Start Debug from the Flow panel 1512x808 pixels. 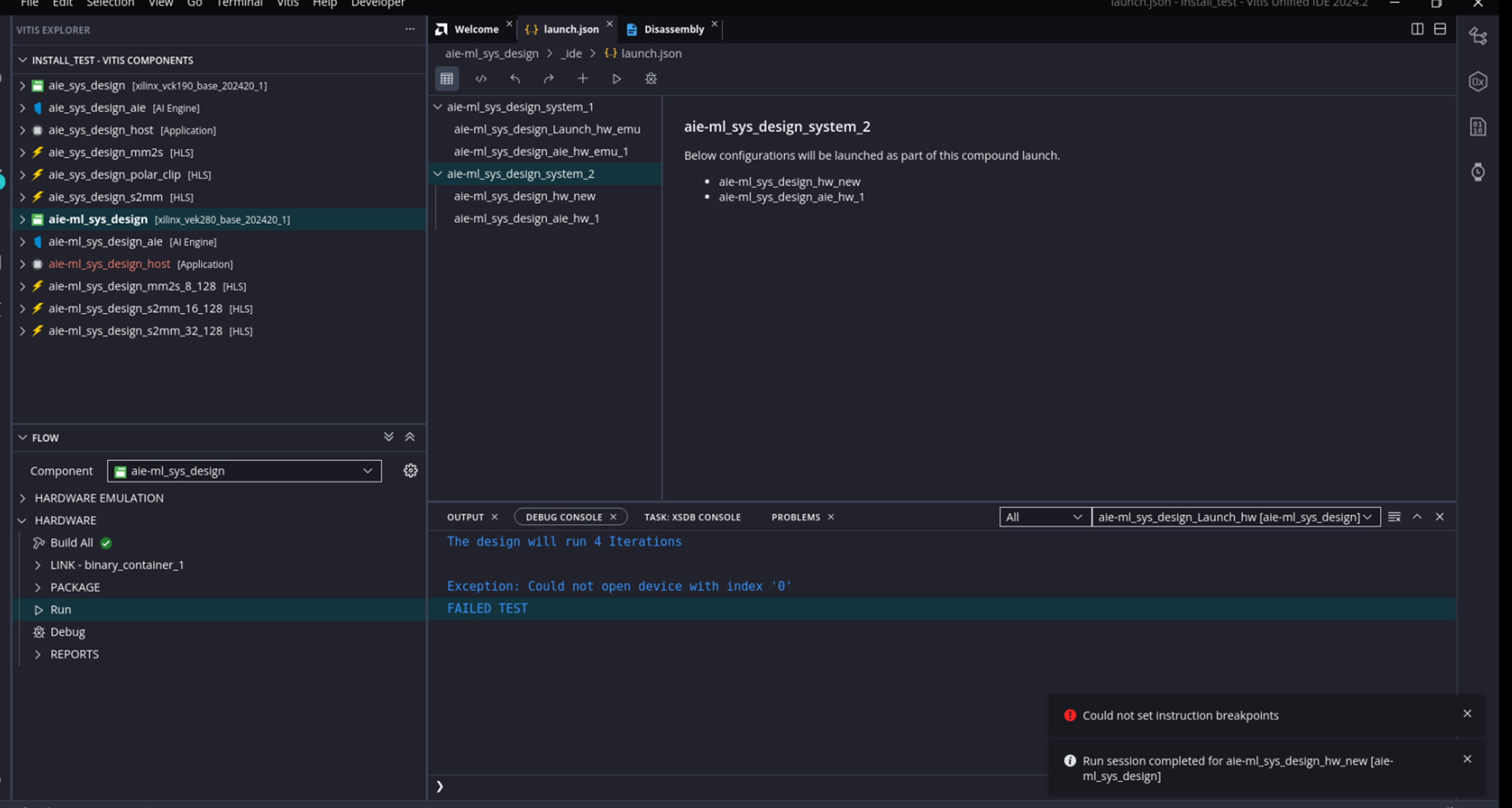click(67, 631)
